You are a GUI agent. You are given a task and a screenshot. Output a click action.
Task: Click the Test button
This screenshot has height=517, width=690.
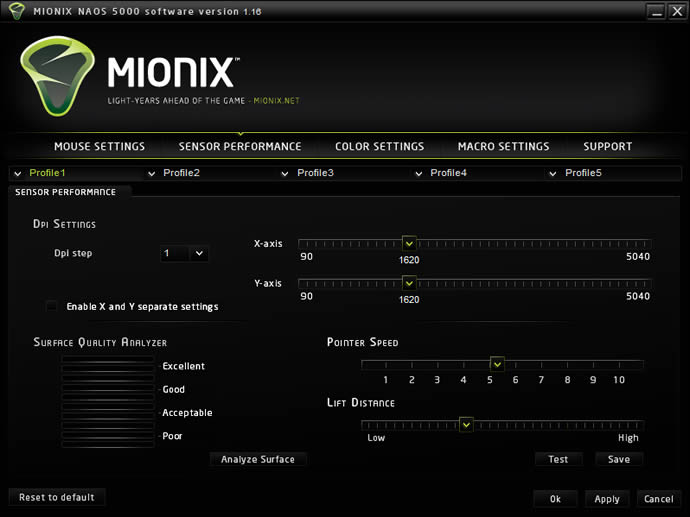click(x=558, y=459)
